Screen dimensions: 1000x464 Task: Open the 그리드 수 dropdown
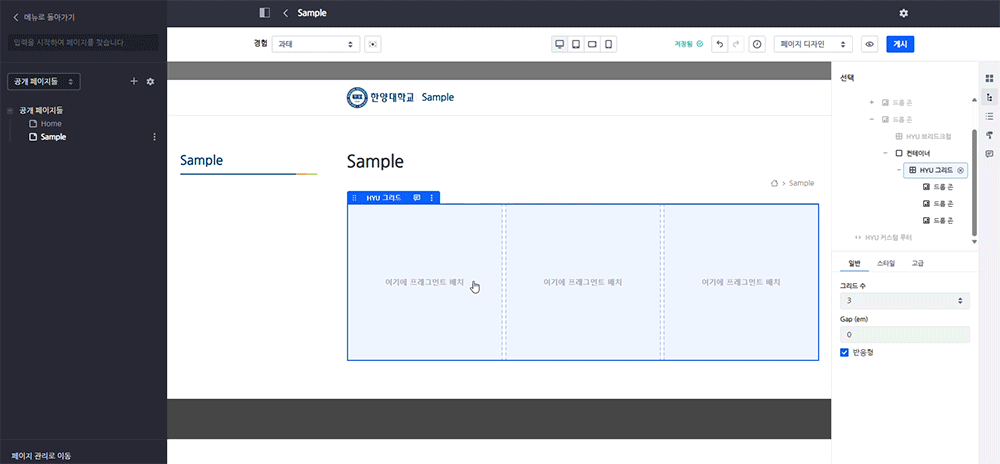pyautogui.click(x=905, y=300)
